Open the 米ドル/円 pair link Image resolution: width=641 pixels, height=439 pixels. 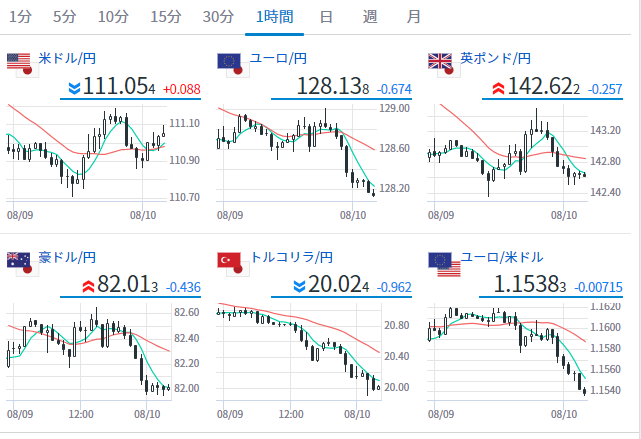tap(67, 58)
